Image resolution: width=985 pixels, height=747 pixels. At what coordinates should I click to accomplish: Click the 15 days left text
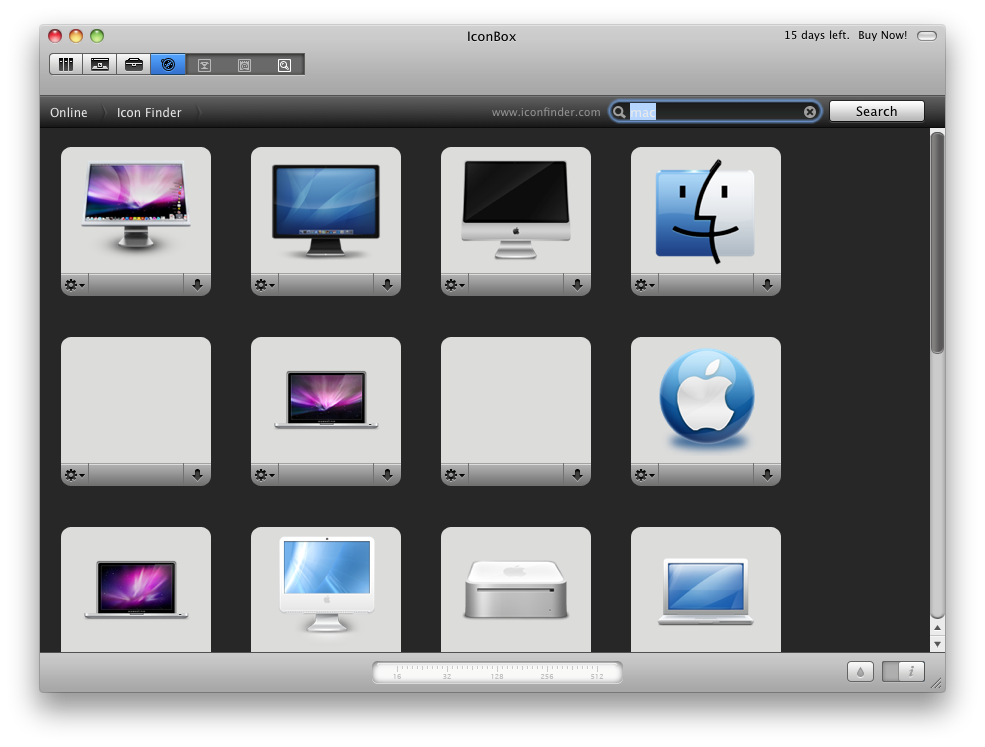click(x=816, y=35)
